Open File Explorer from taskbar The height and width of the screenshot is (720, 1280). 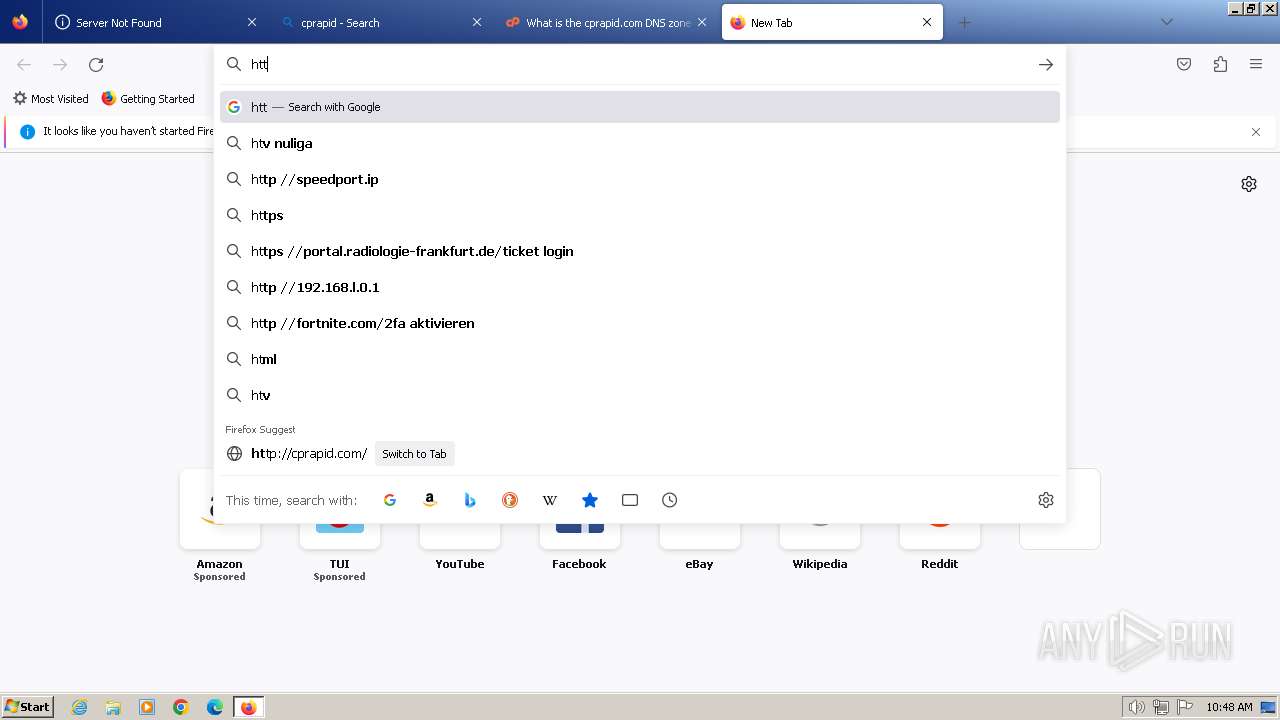113,707
